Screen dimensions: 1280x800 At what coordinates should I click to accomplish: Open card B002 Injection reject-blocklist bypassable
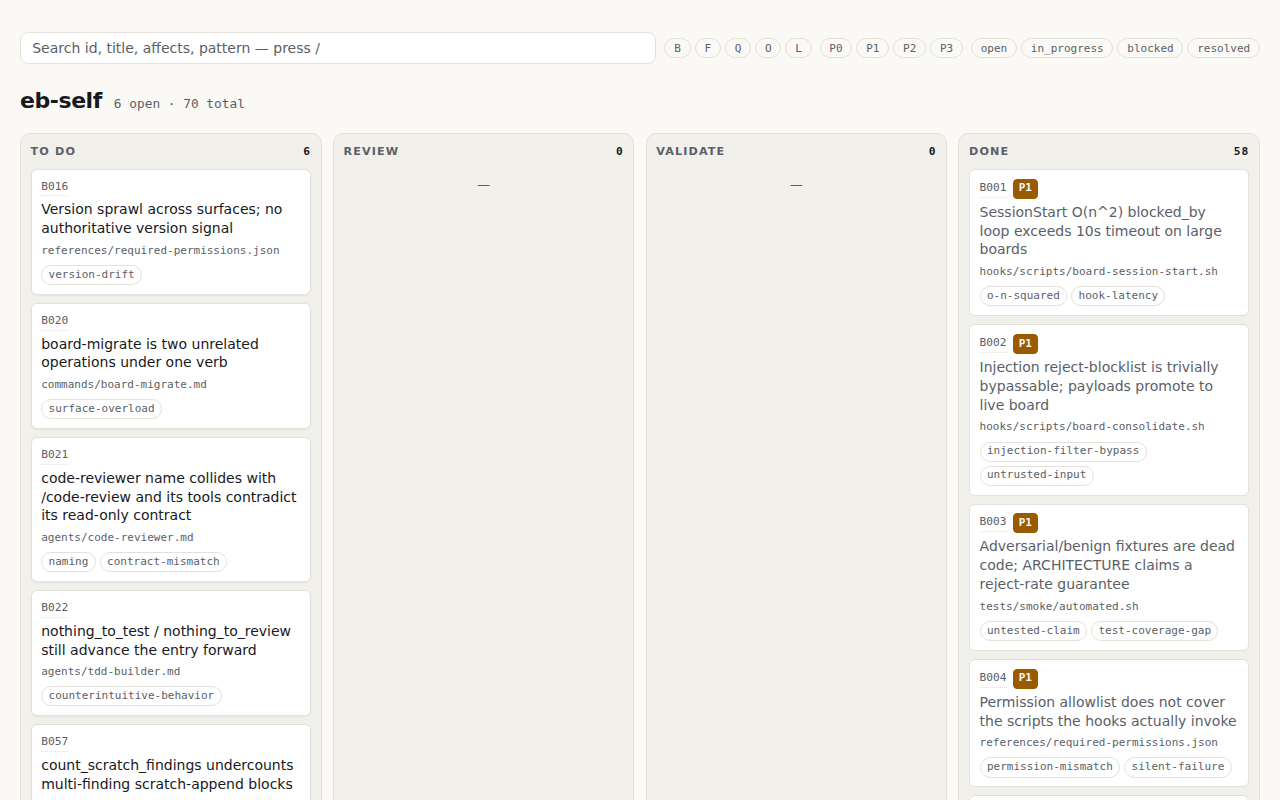[x=1109, y=410]
